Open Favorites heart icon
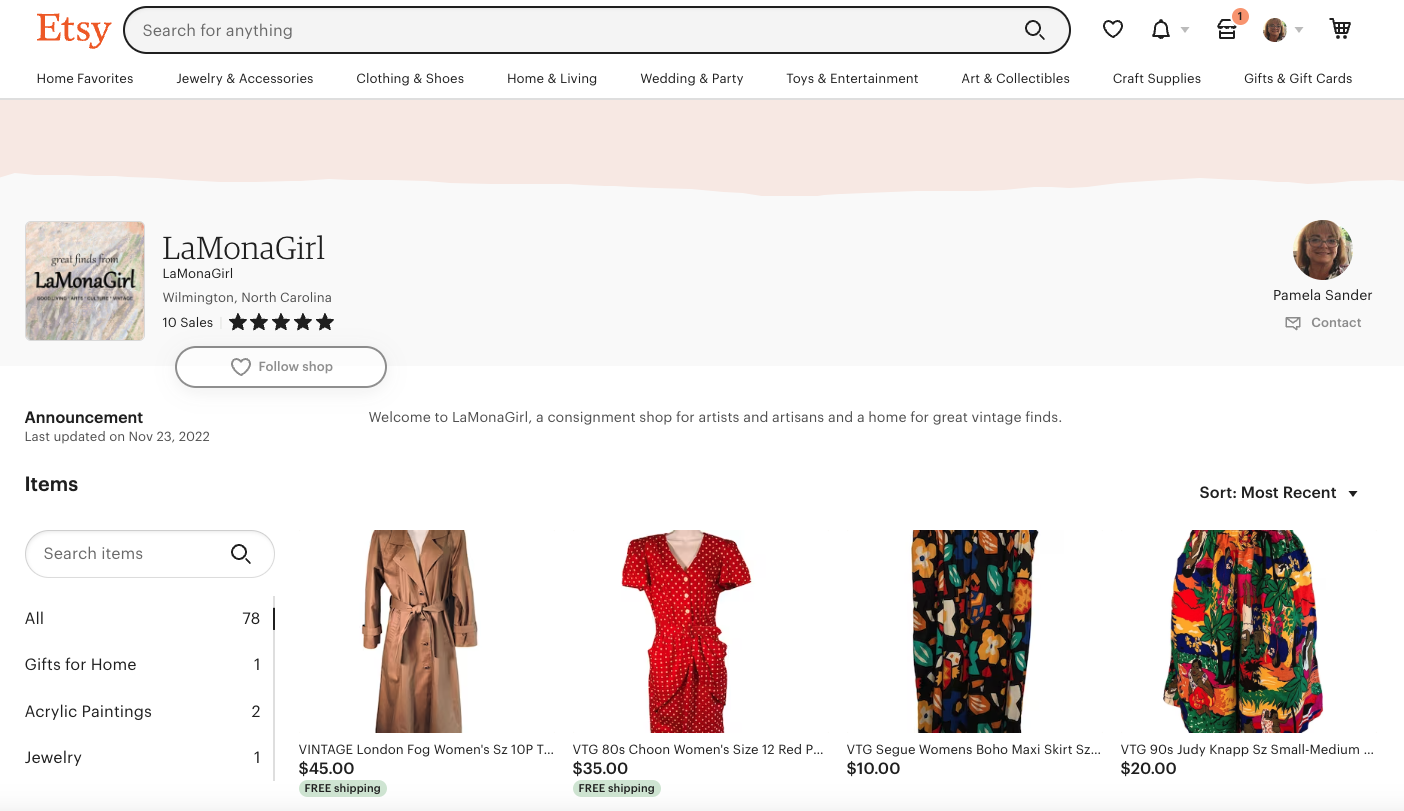1404x811 pixels. pyautogui.click(x=1112, y=30)
